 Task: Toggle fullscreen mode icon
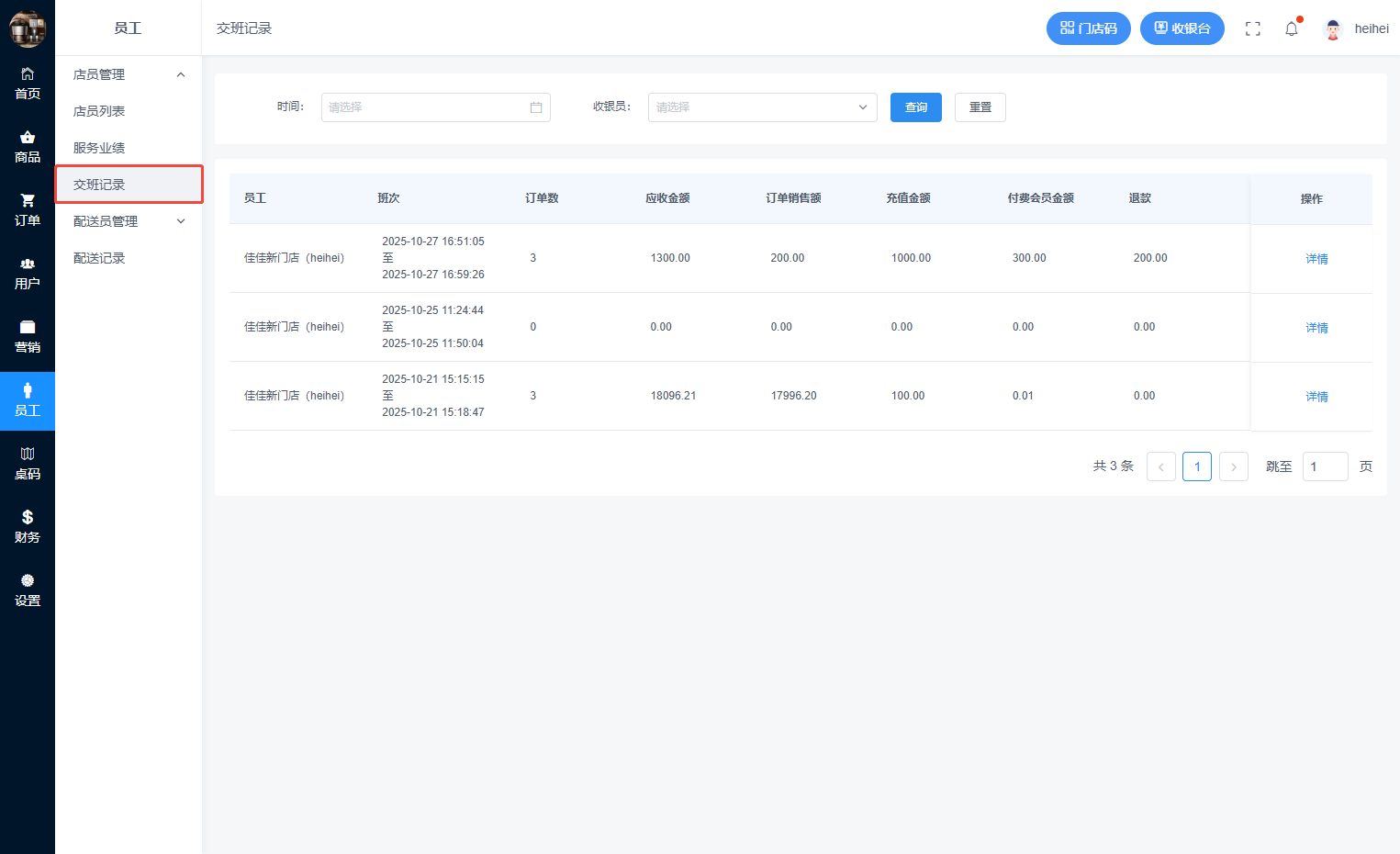[1252, 28]
